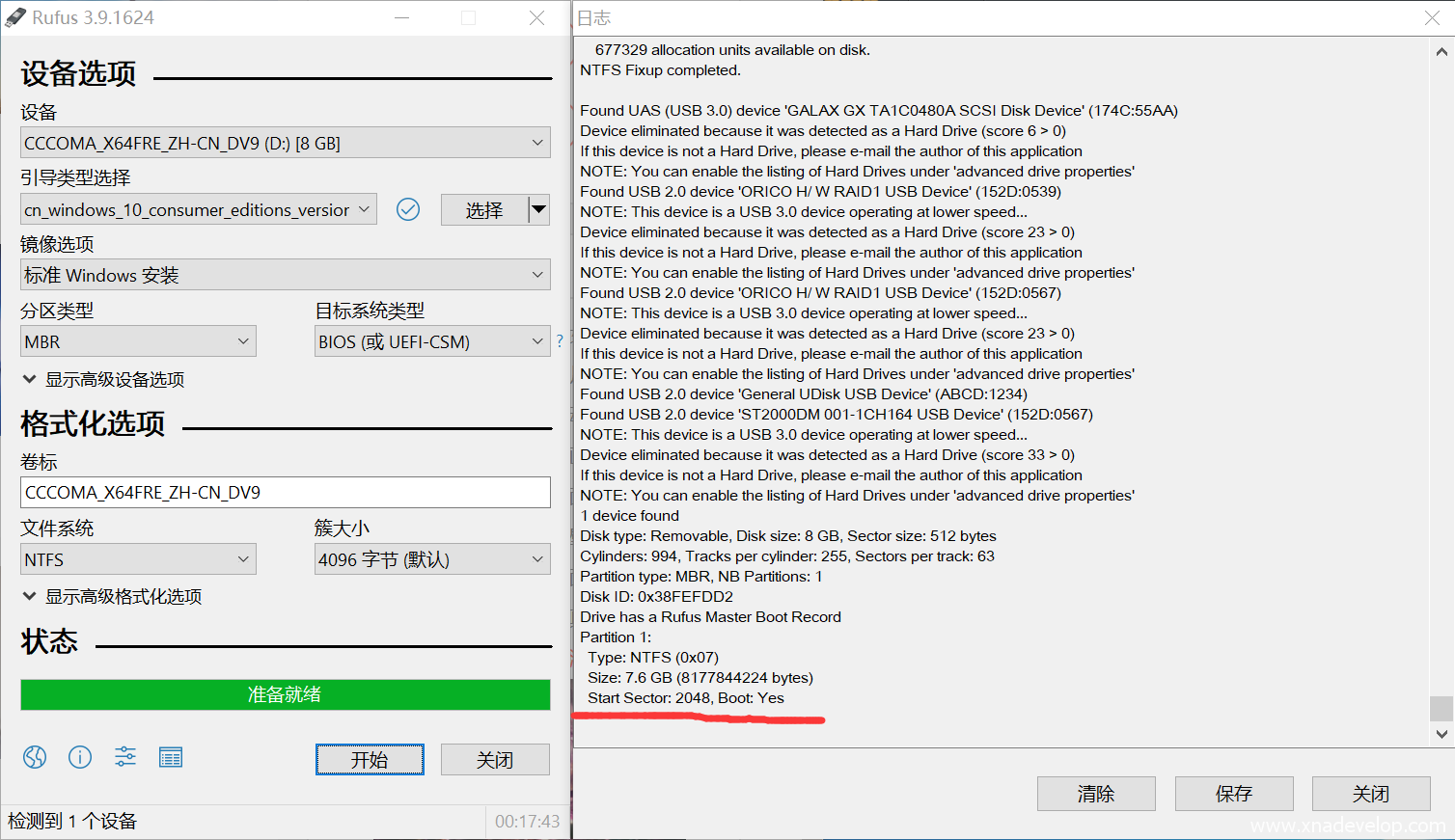This screenshot has height=840, width=1455.
Task: Click into the 卷标 text field
Action: (x=285, y=492)
